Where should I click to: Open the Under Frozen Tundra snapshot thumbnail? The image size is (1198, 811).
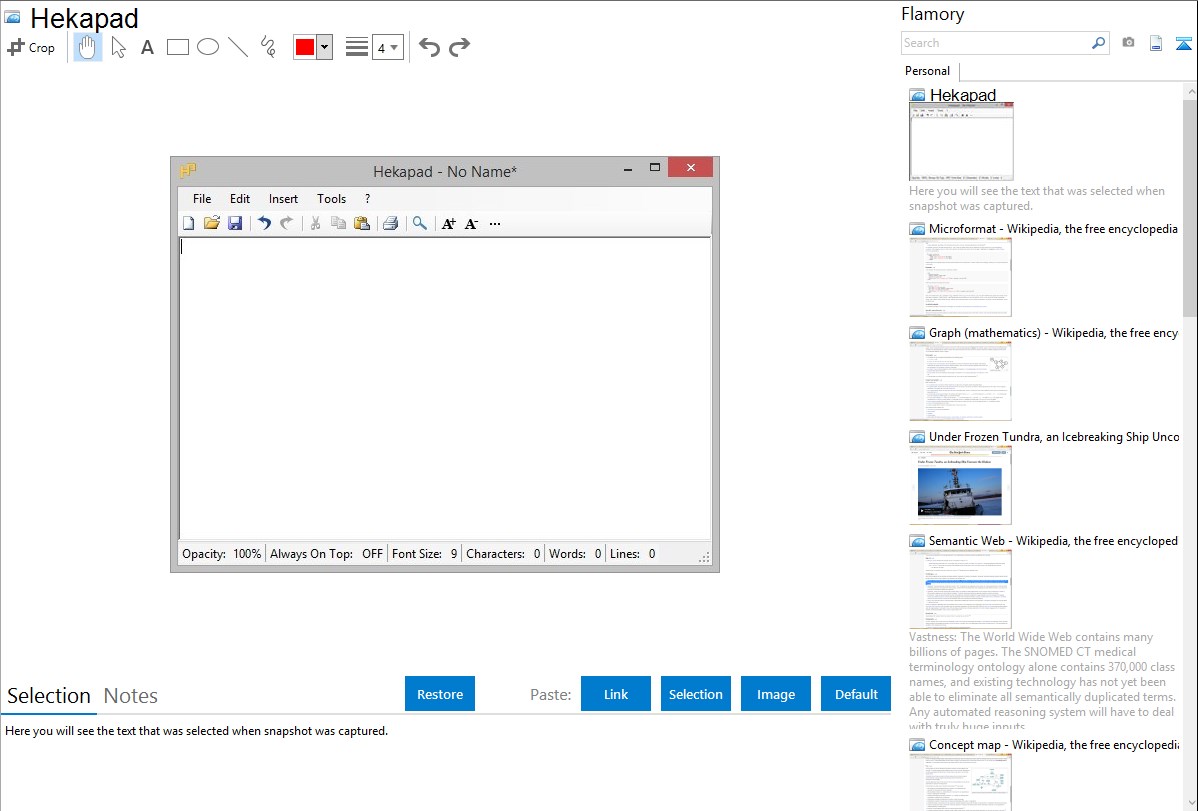click(x=960, y=485)
